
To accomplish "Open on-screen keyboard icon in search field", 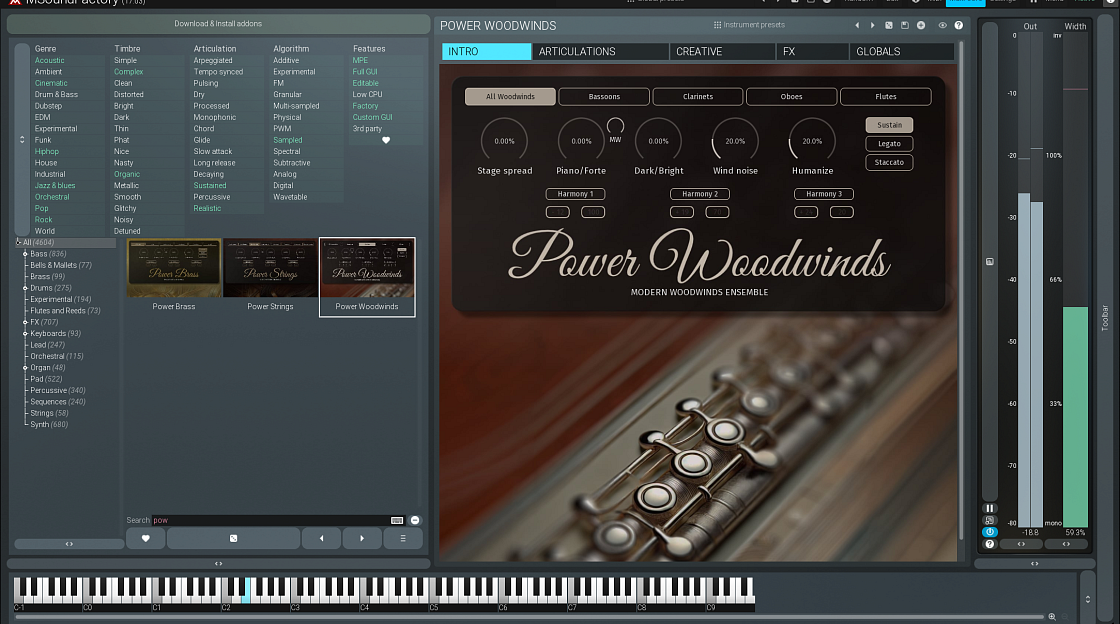I will (x=397, y=520).
